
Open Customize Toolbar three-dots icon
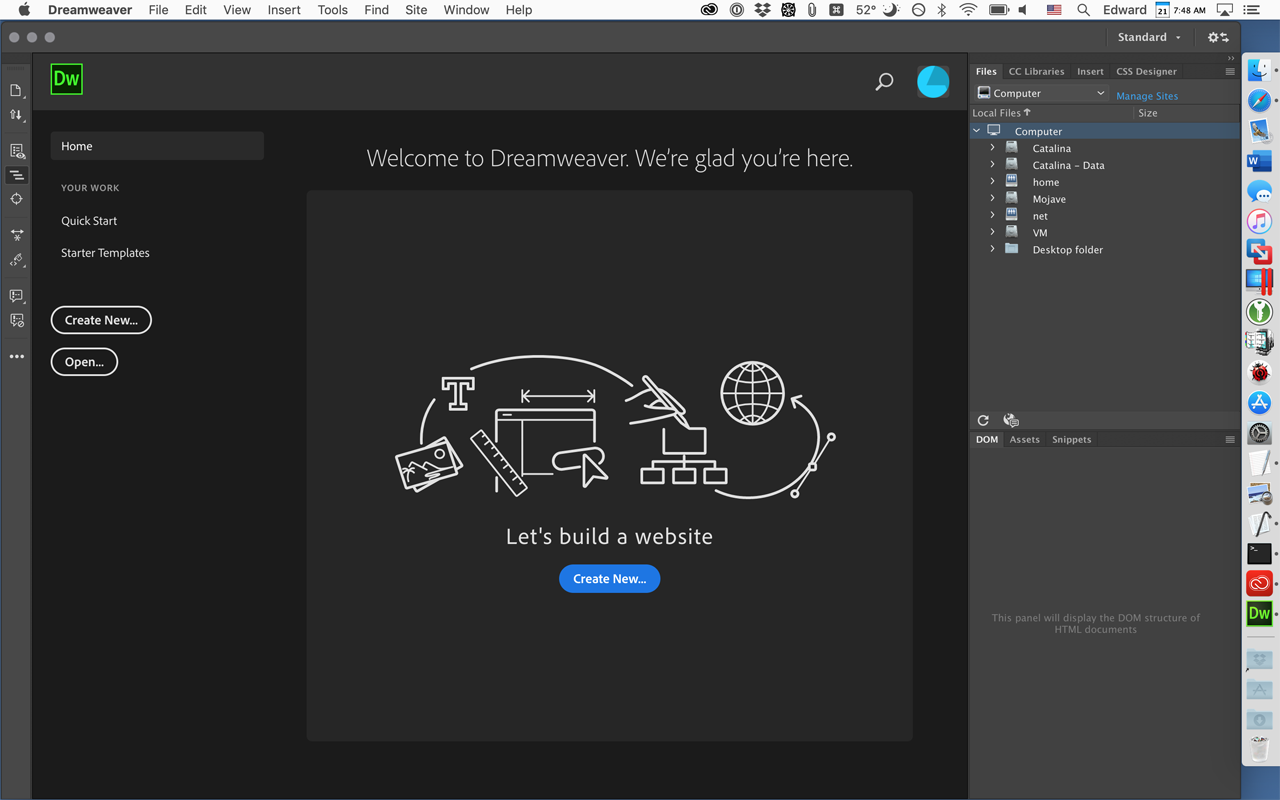[x=16, y=356]
